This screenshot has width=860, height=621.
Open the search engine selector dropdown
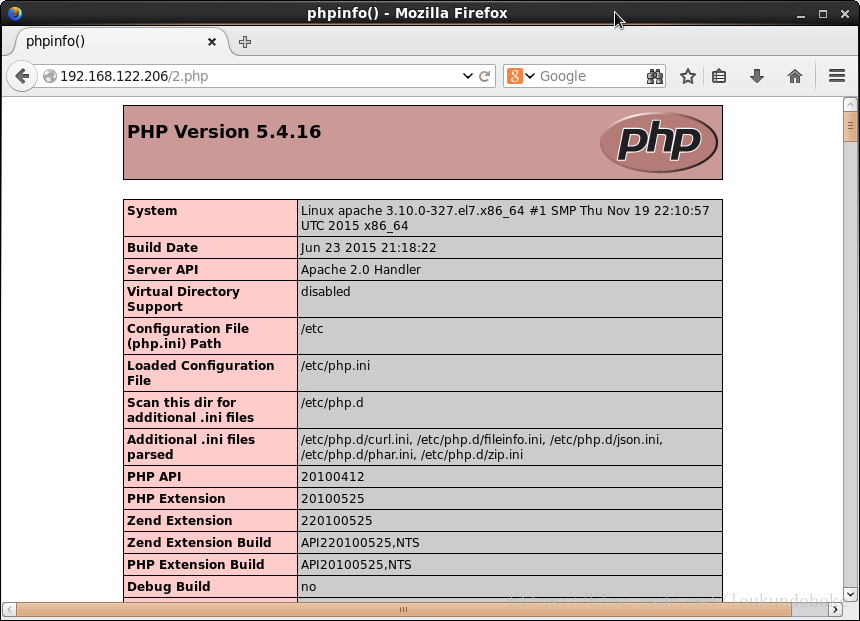pos(530,76)
